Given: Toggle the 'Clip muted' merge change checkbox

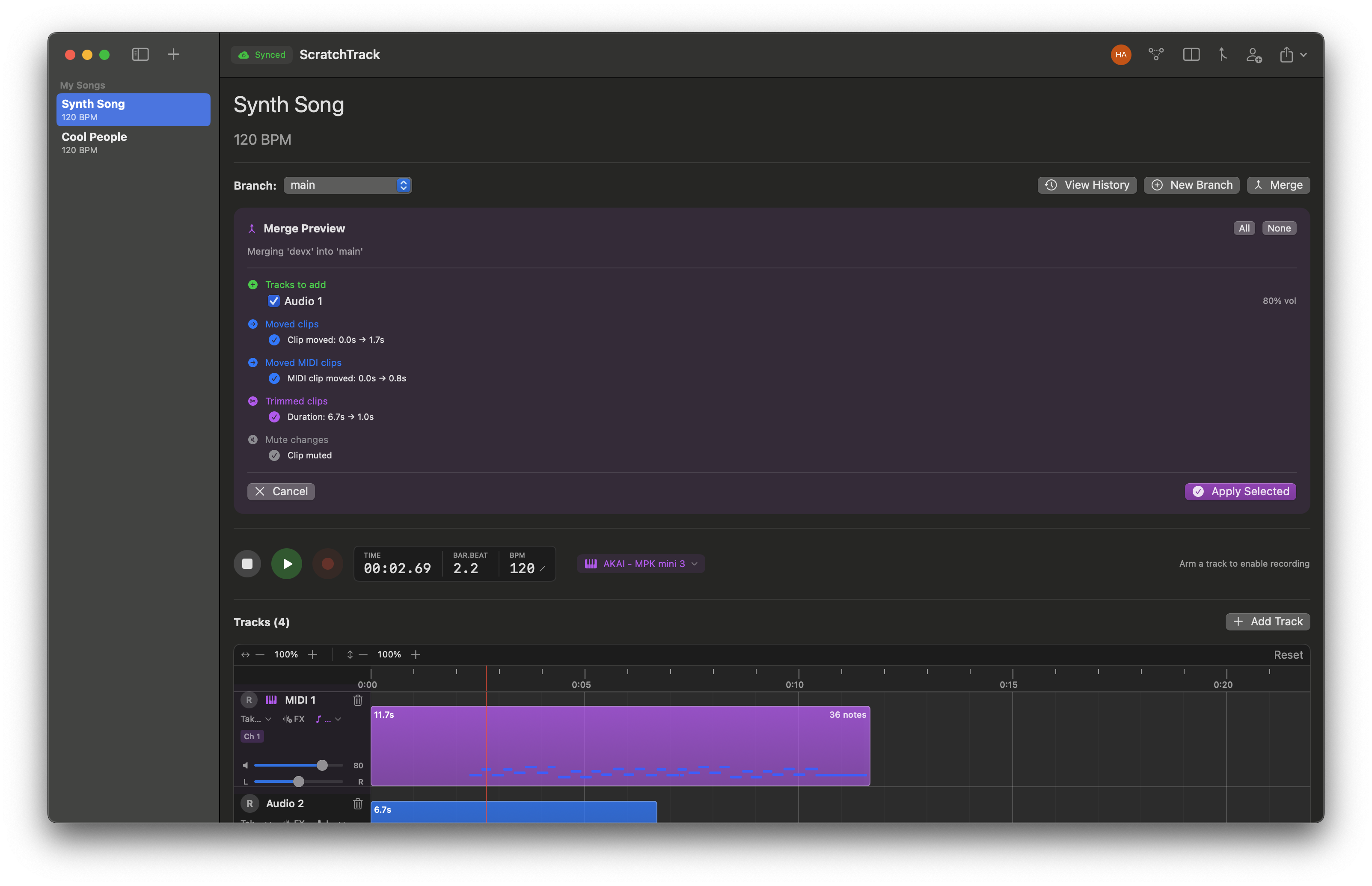Looking at the screenshot, I should (274, 455).
